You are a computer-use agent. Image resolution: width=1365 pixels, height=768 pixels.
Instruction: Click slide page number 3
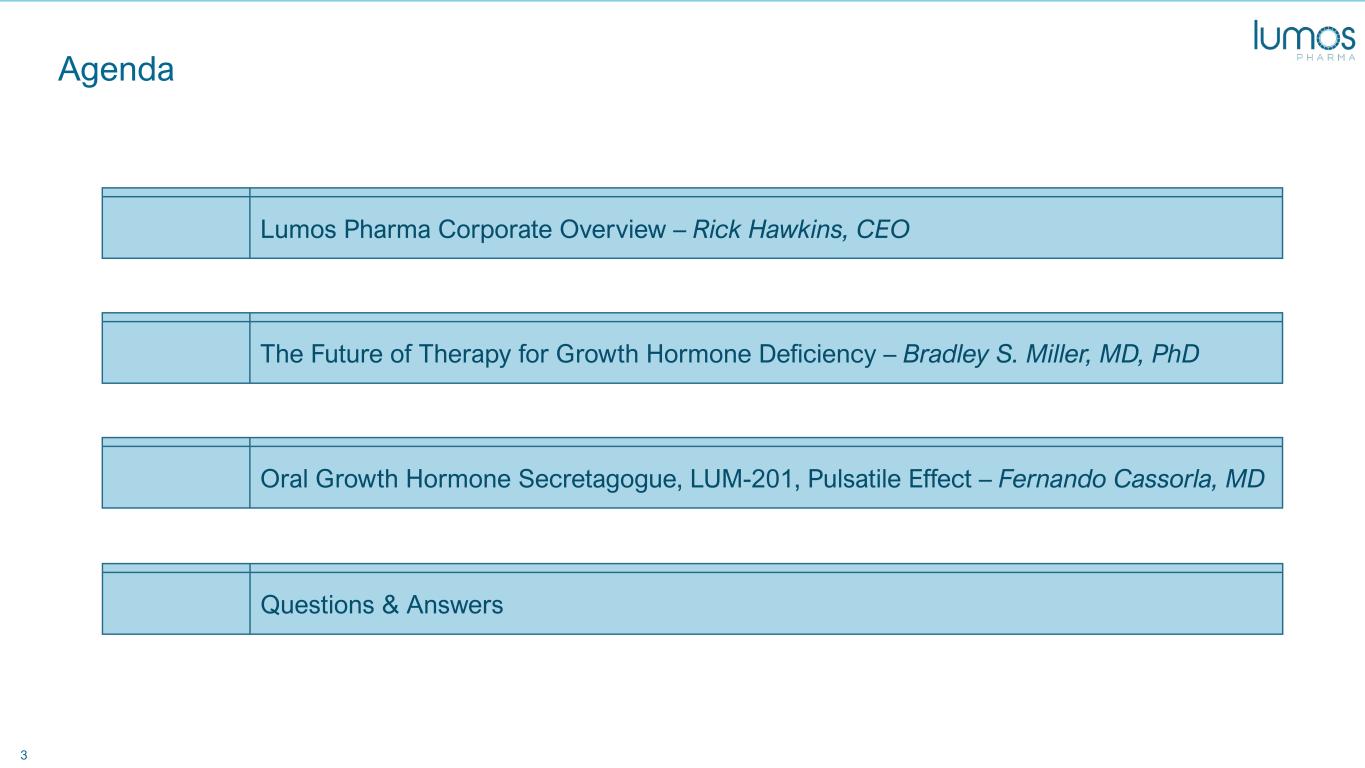[x=23, y=753]
